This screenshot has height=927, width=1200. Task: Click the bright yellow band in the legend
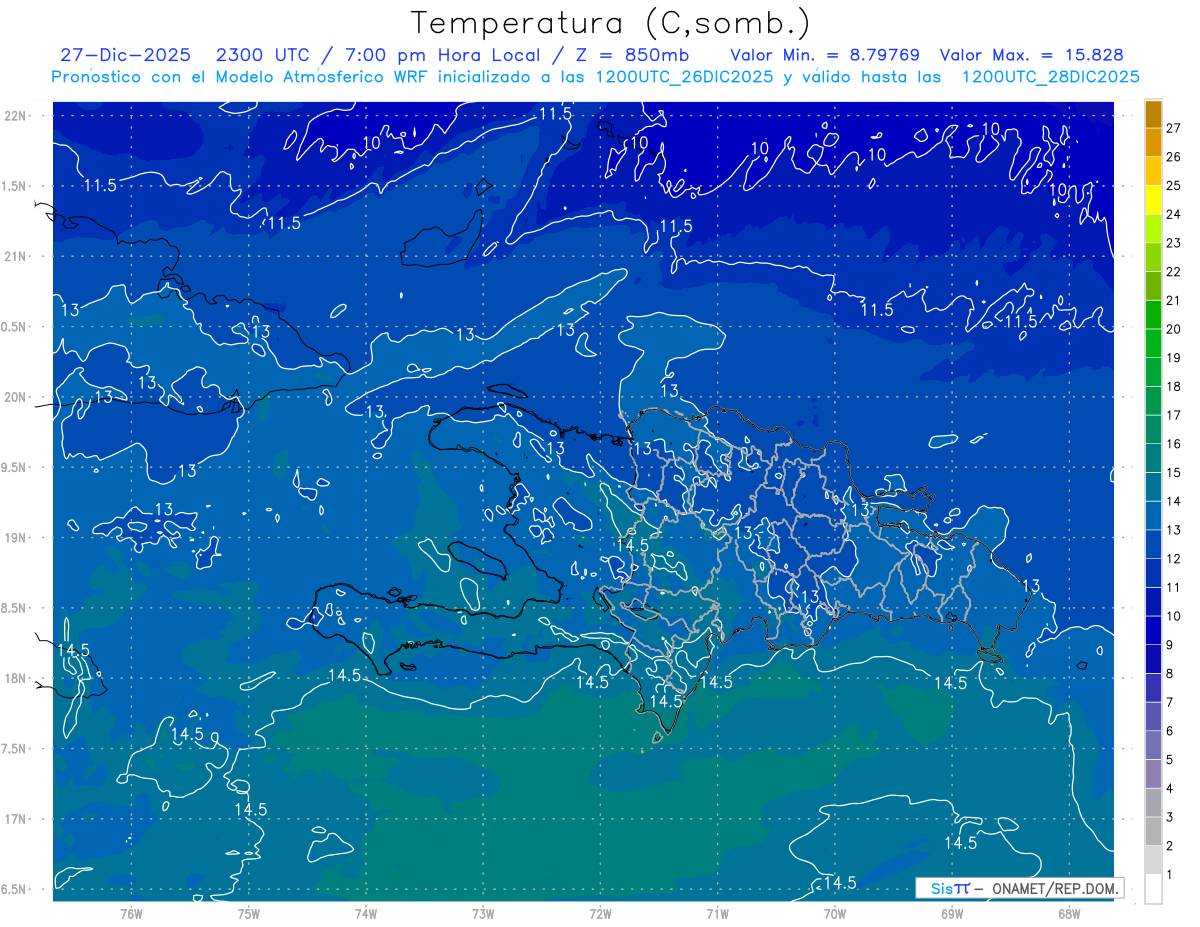coord(1153,200)
